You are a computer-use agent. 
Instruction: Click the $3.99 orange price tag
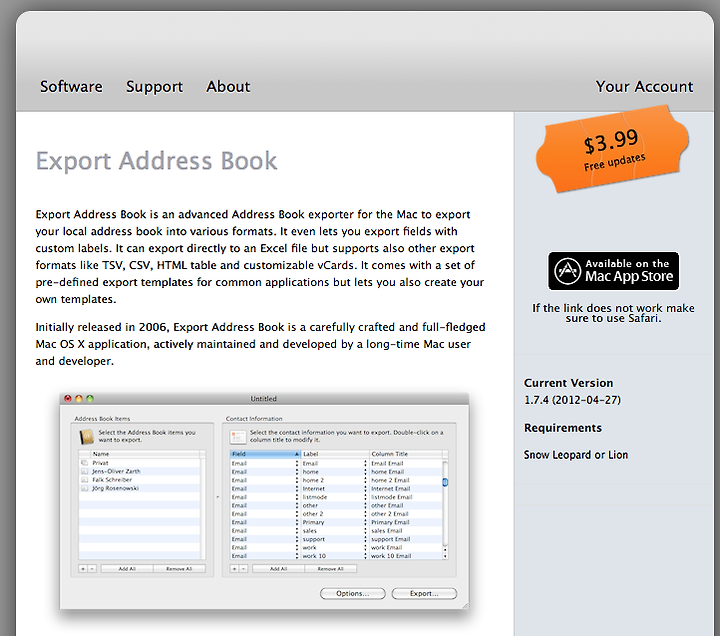(x=613, y=150)
